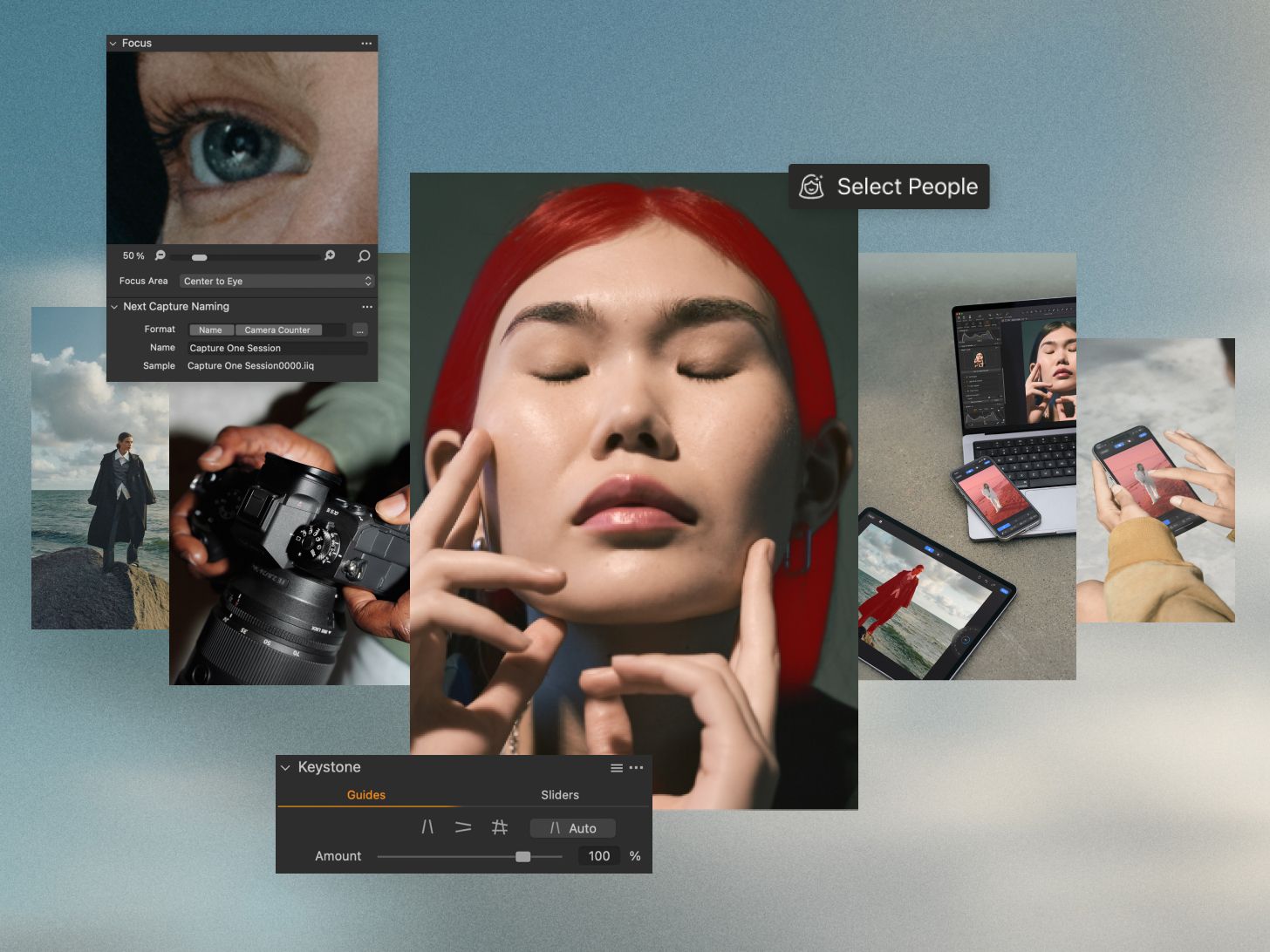Open Next Capture Naming more options menu

367,307
